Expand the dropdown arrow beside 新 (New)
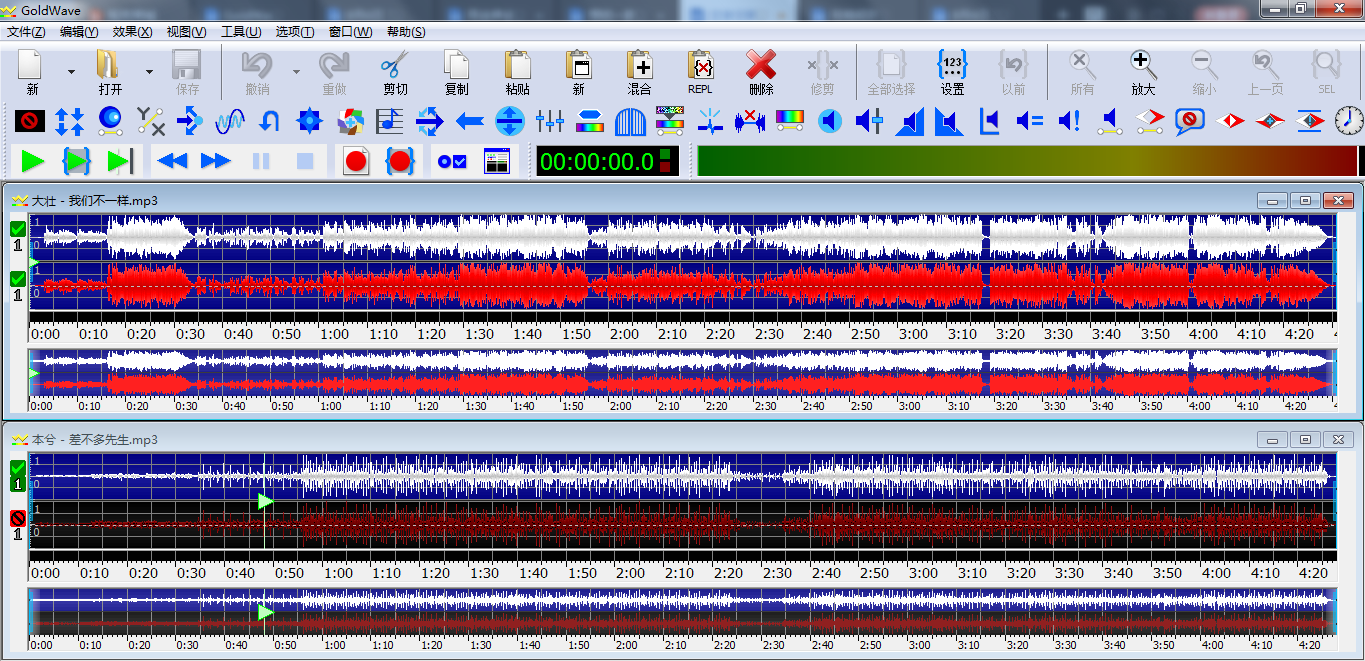 coord(71,72)
